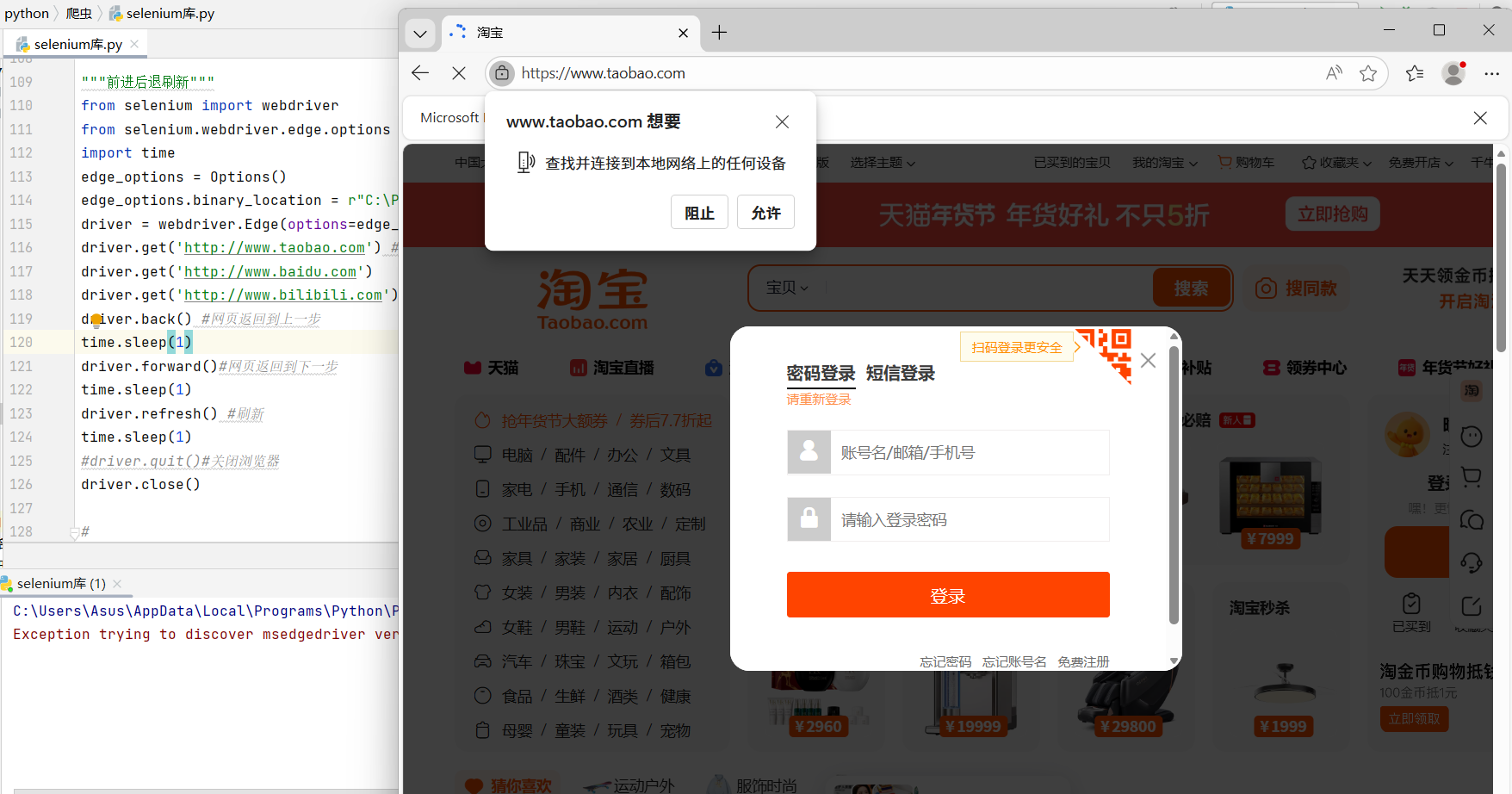Click the 搜索 search button
The width and height of the screenshot is (1512, 794).
pyautogui.click(x=1192, y=288)
